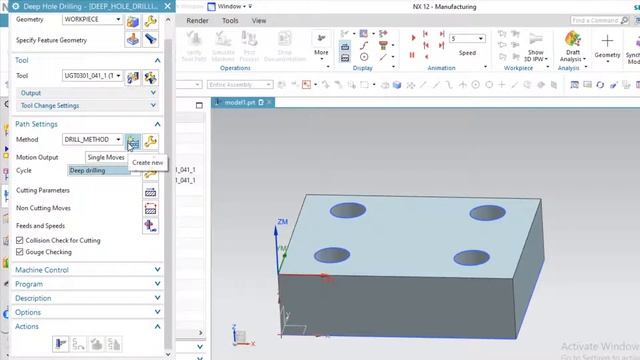This screenshot has height=360, width=640.
Task: Click the Replay action icon
Action: coord(78,344)
